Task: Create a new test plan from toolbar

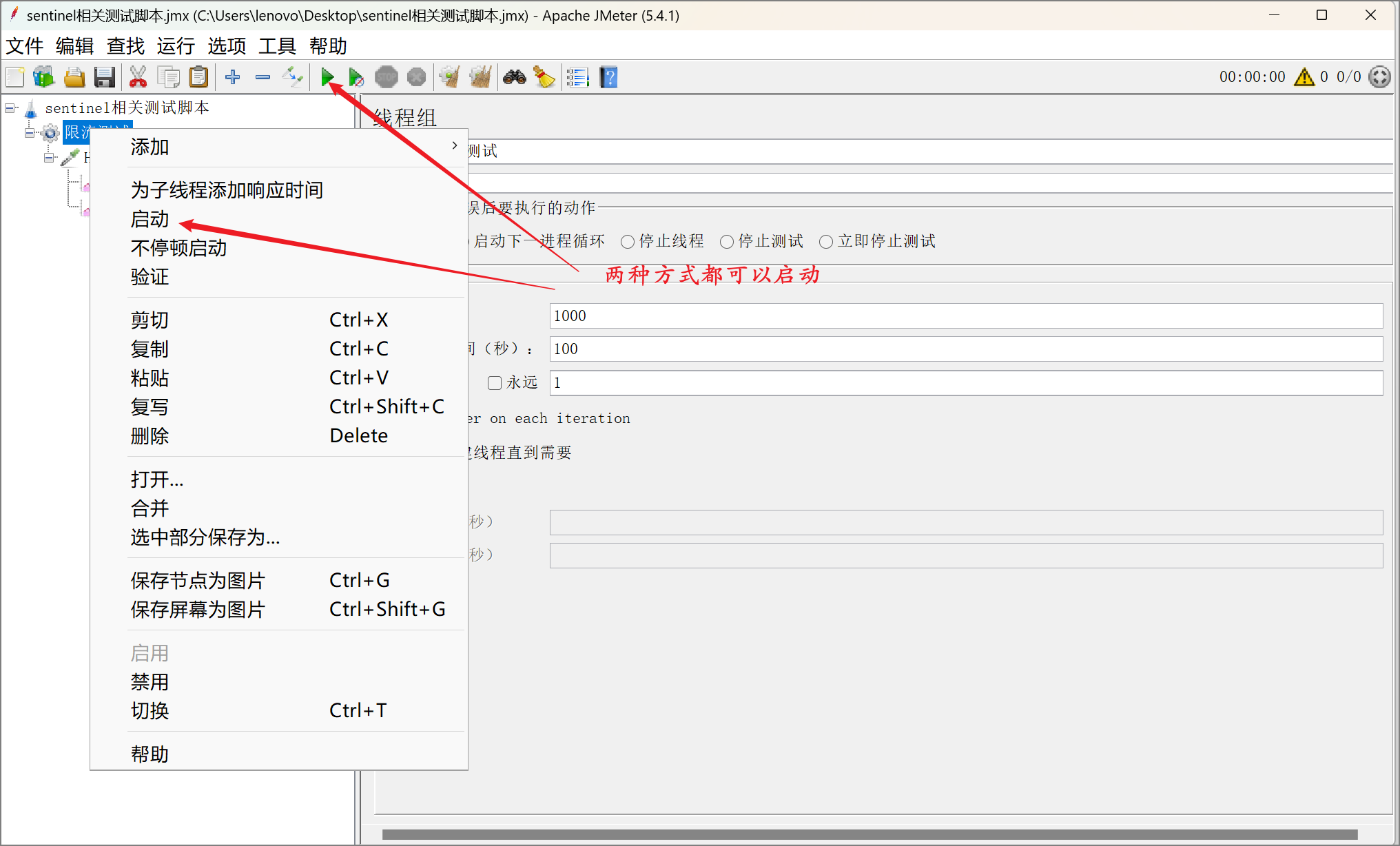Action: [x=15, y=77]
